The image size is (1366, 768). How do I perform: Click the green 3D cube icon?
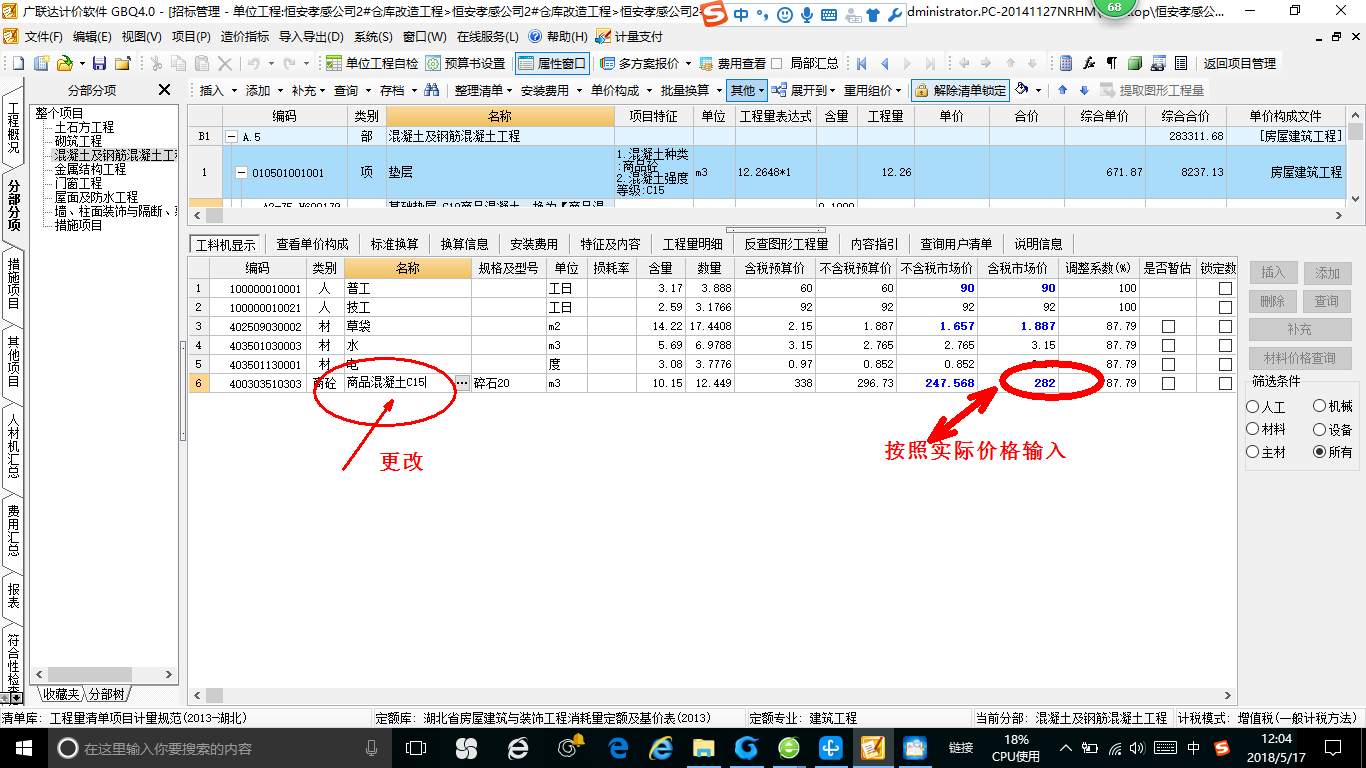pyautogui.click(x=1135, y=63)
